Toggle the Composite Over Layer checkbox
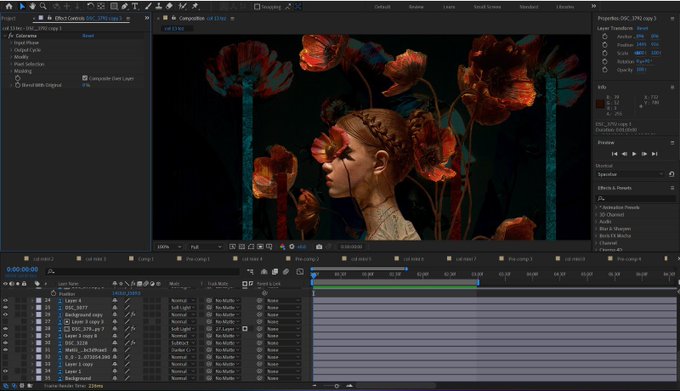 tap(85, 78)
